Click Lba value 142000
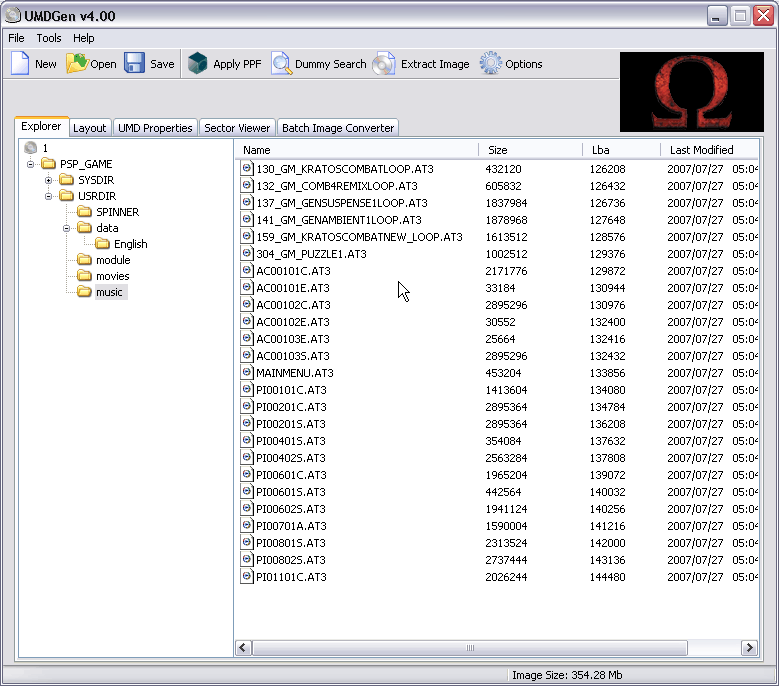 (608, 542)
